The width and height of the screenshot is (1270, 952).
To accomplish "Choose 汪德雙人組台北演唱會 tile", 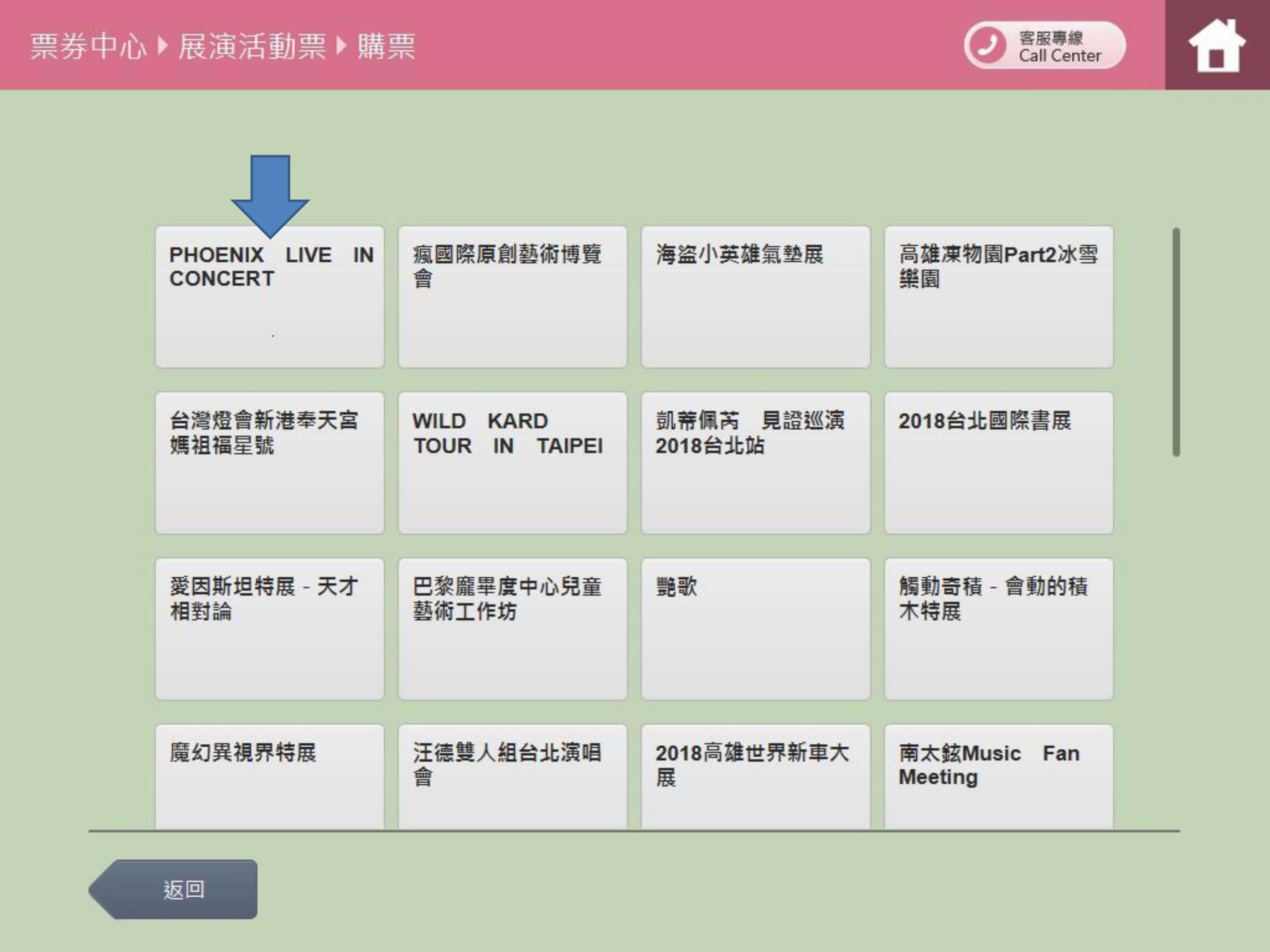I will click(512, 776).
